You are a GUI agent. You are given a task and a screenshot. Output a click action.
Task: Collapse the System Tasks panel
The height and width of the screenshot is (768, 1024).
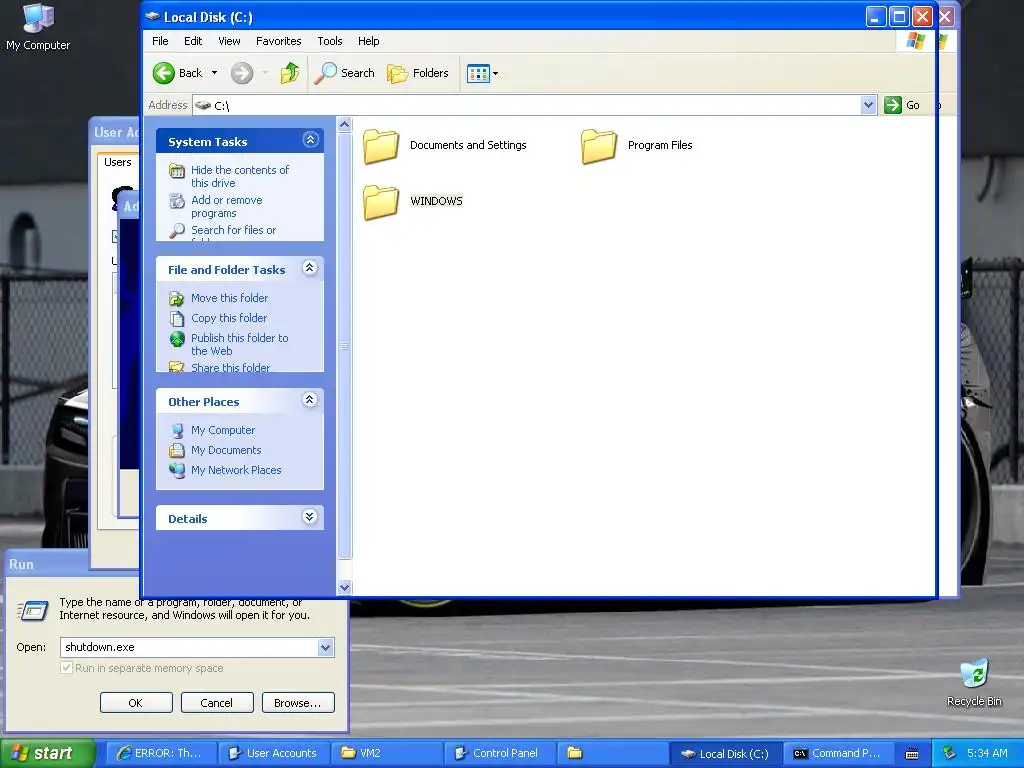(x=310, y=139)
